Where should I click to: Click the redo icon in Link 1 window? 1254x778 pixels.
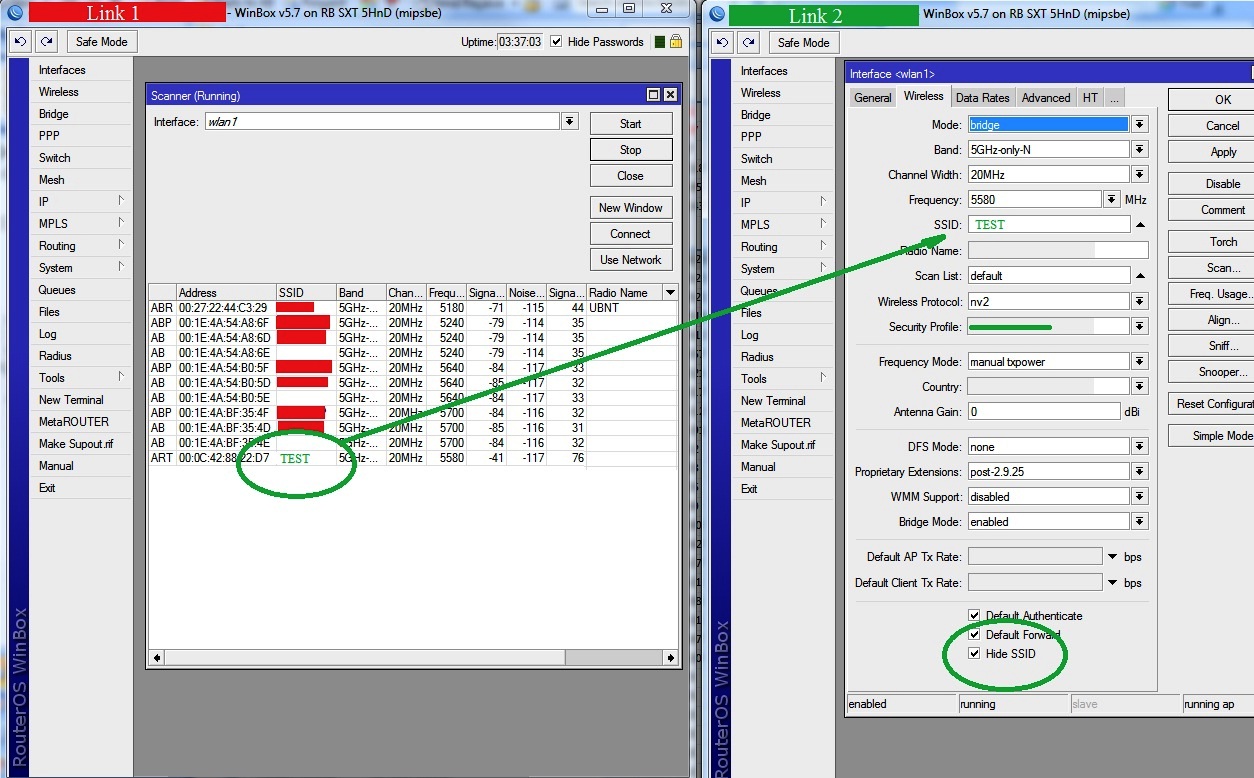(x=46, y=42)
